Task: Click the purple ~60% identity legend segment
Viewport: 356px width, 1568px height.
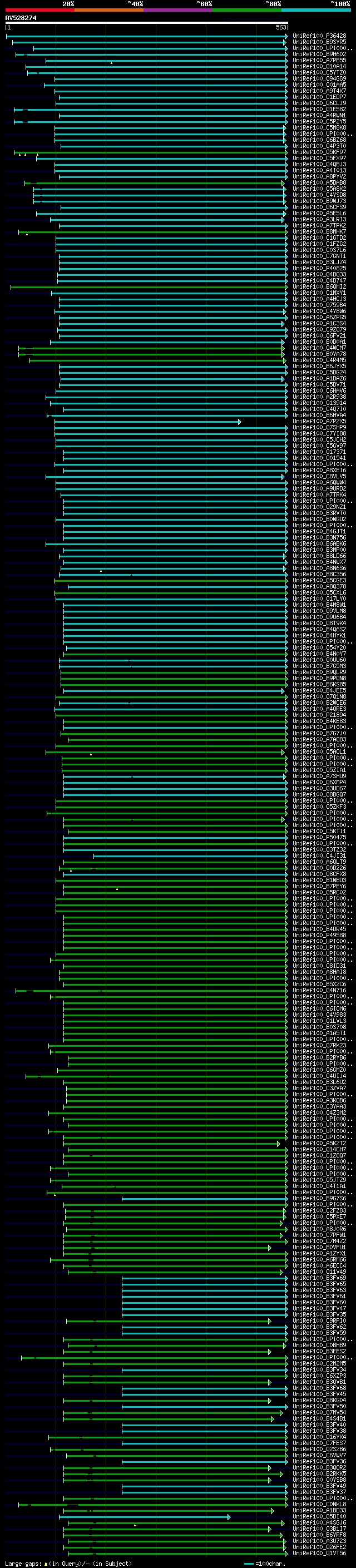Action: pyautogui.click(x=179, y=10)
